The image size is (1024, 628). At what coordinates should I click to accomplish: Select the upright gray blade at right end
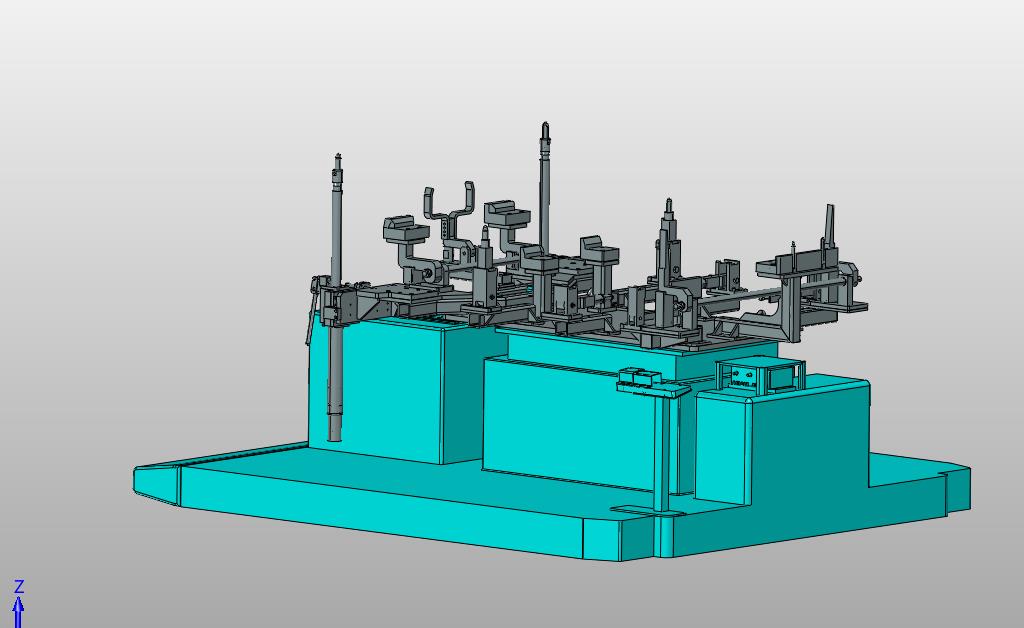pyautogui.click(x=830, y=227)
